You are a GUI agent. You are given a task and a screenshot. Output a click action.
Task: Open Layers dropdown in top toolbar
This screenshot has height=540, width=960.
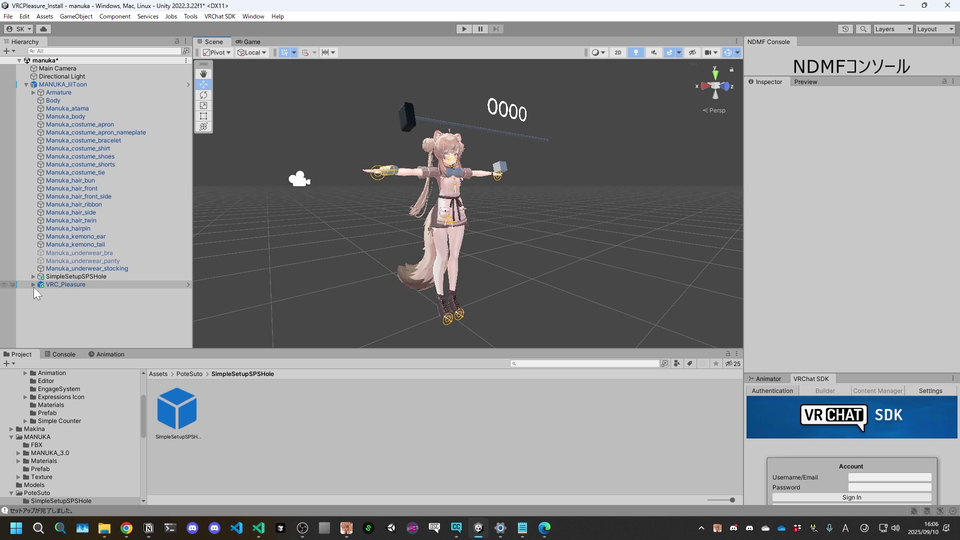click(x=893, y=29)
